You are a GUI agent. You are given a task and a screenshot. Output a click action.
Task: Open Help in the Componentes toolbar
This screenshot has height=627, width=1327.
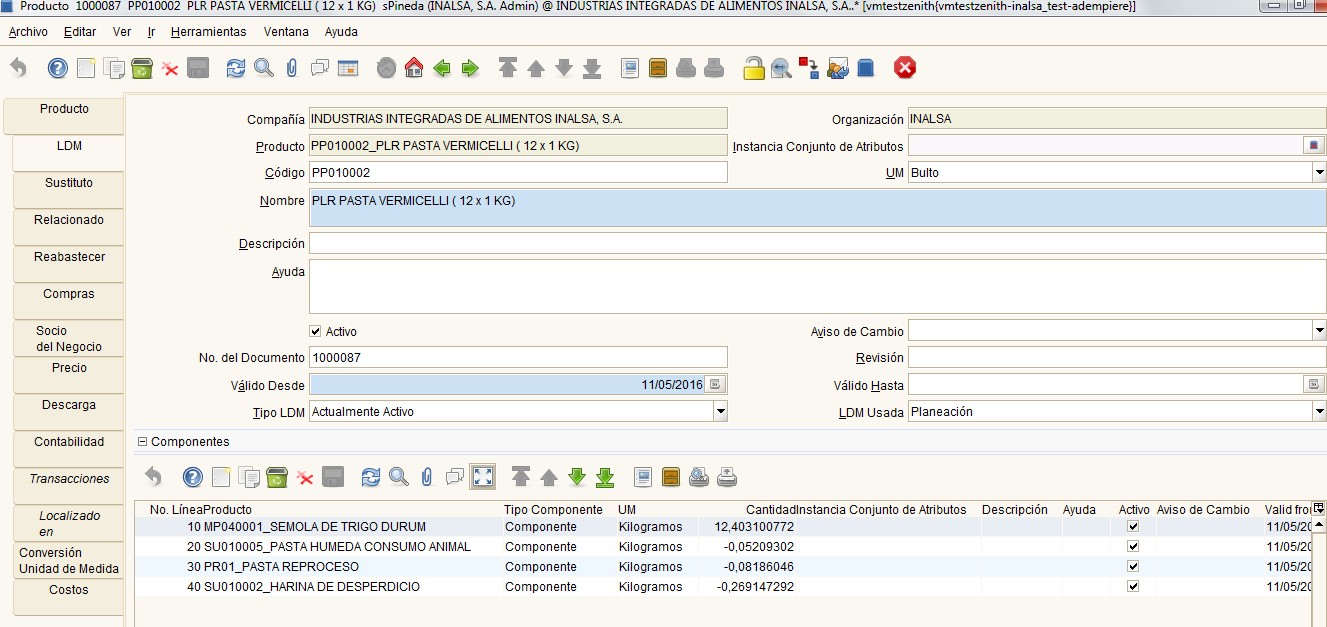point(193,477)
